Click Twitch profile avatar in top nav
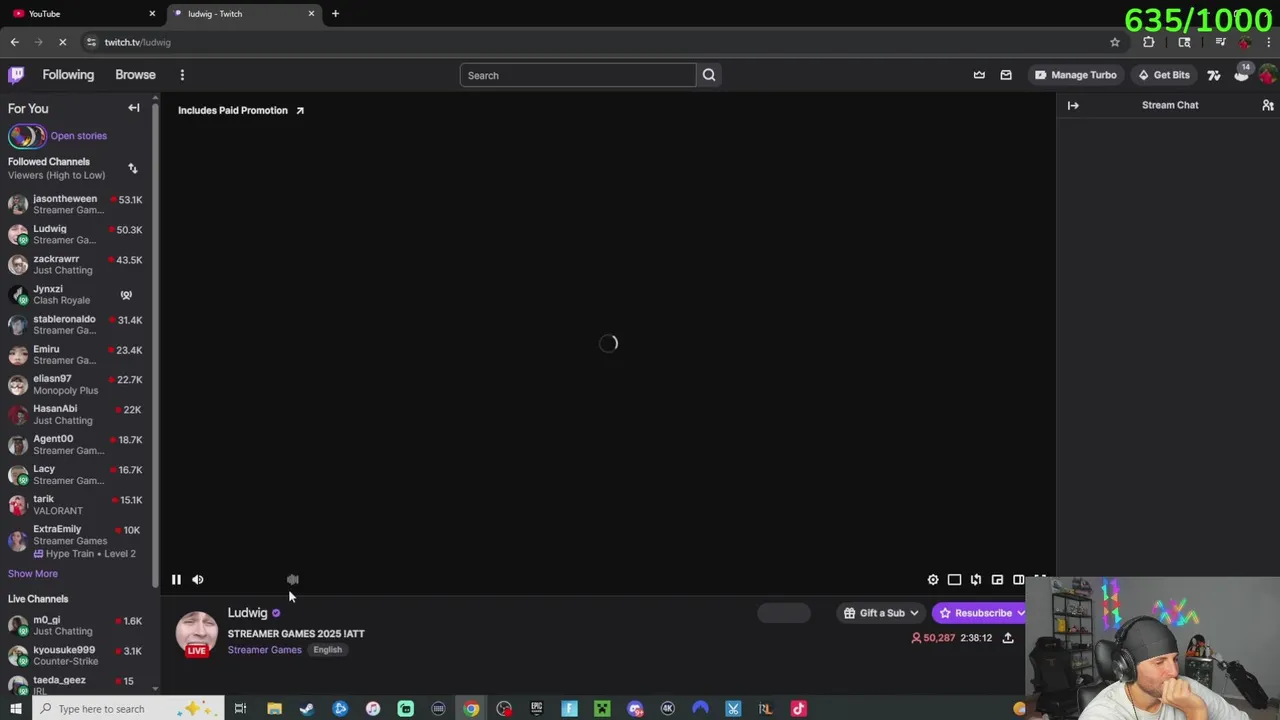This screenshot has height=720, width=1280. click(x=1268, y=75)
